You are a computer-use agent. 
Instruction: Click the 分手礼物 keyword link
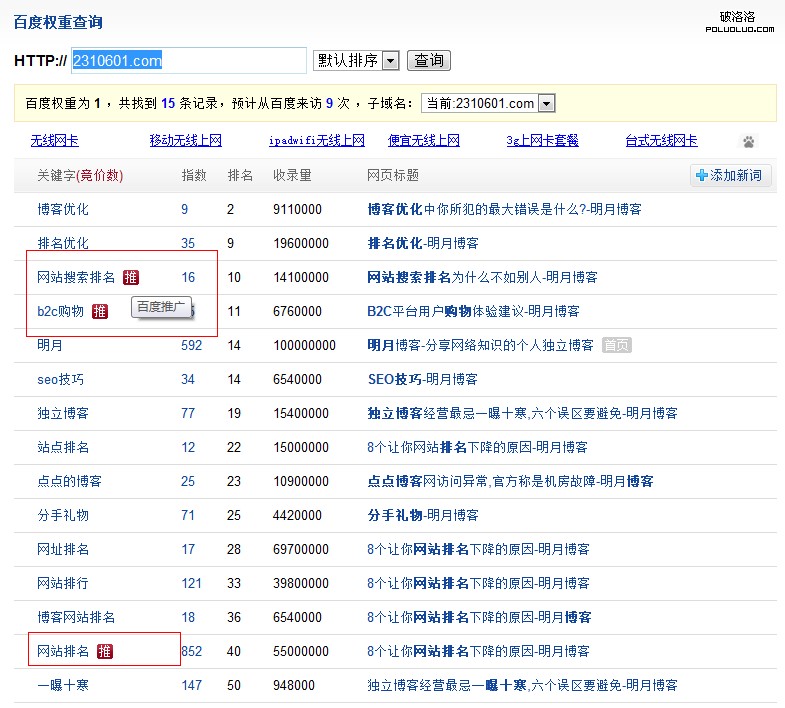click(x=63, y=515)
